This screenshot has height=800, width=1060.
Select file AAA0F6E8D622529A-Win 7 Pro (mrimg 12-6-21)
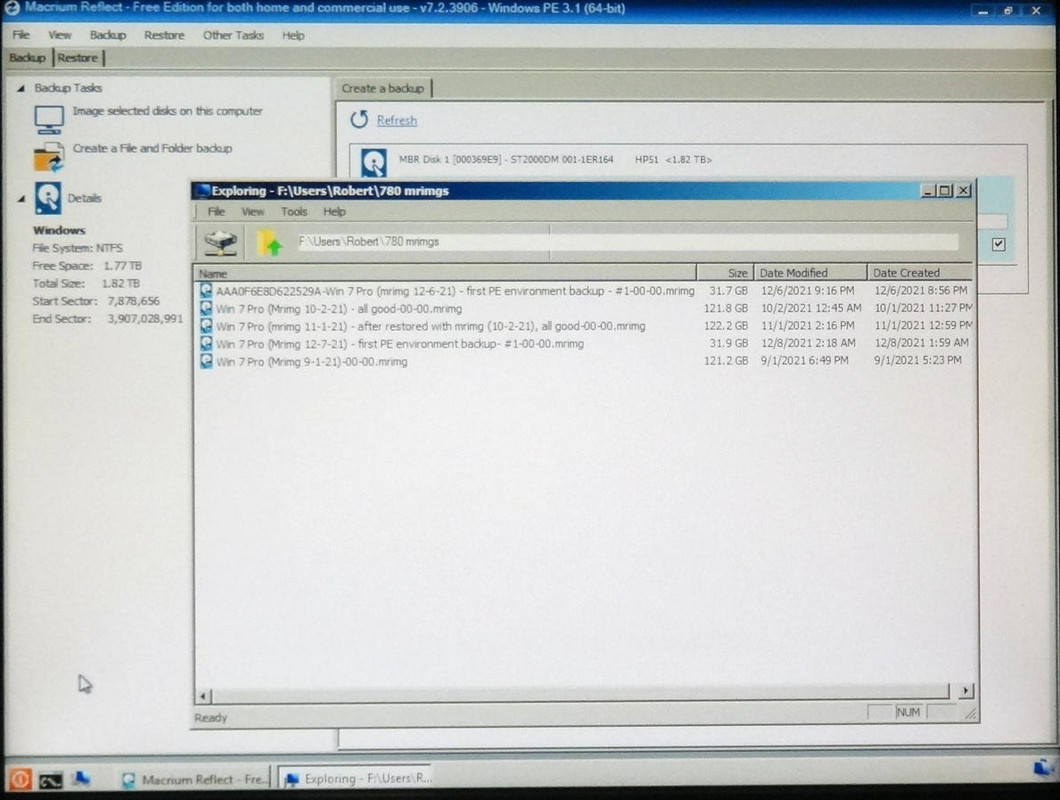click(x=455, y=291)
